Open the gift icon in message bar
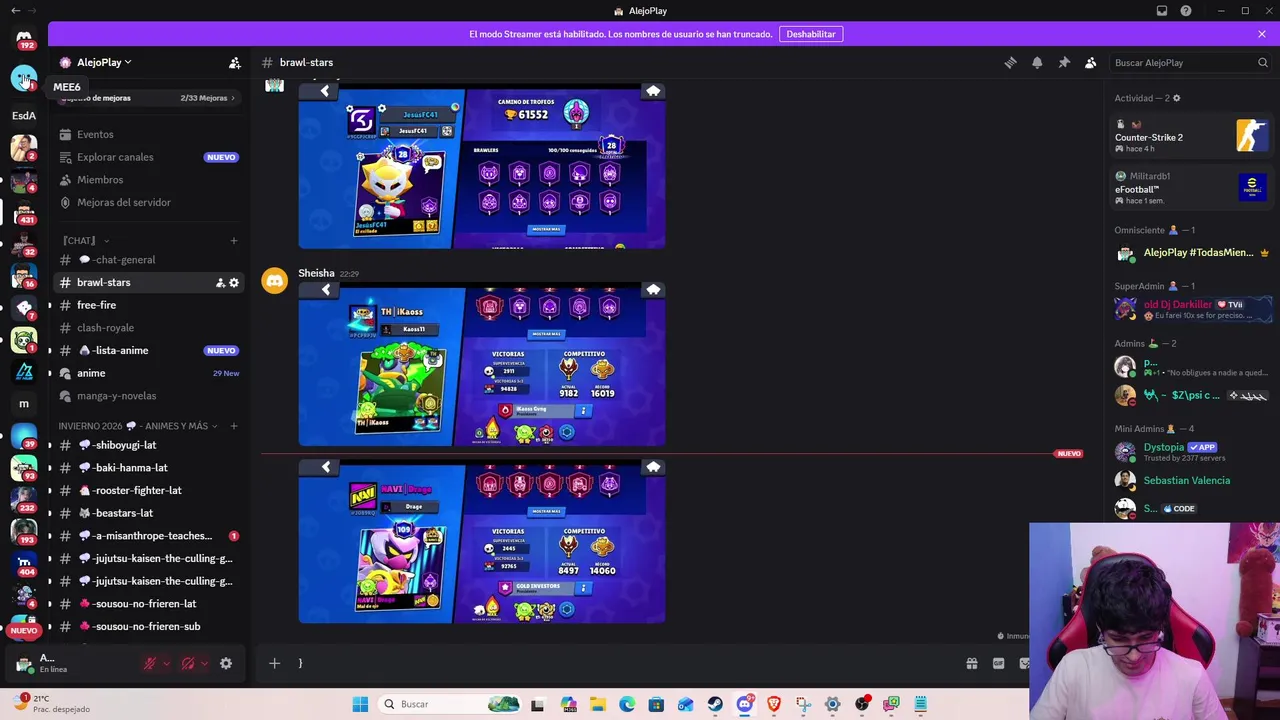This screenshot has height=720, width=1280. coord(971,663)
